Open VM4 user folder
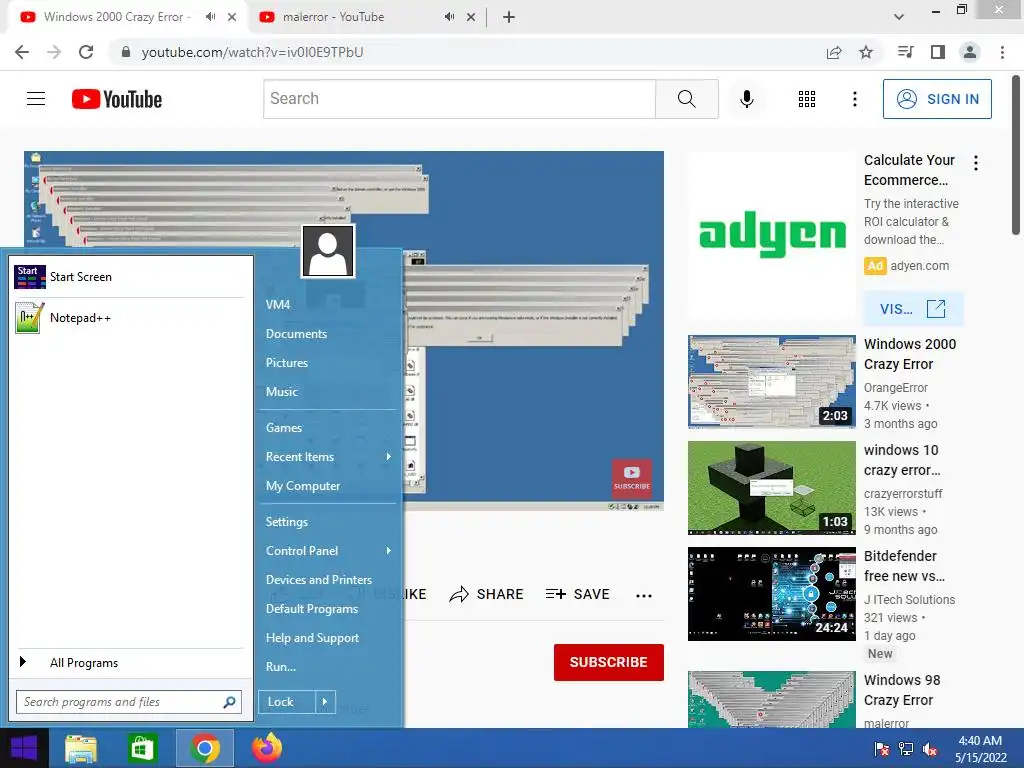The height and width of the screenshot is (768, 1024). click(278, 304)
